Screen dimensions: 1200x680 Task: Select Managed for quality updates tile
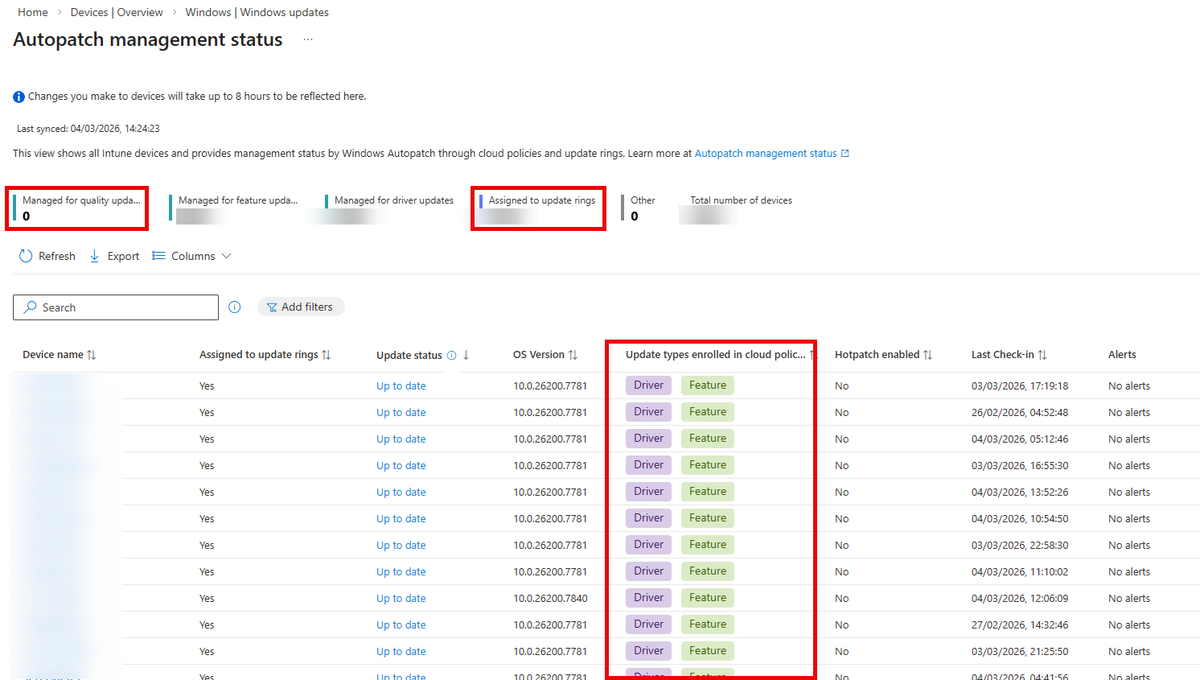tap(77, 207)
